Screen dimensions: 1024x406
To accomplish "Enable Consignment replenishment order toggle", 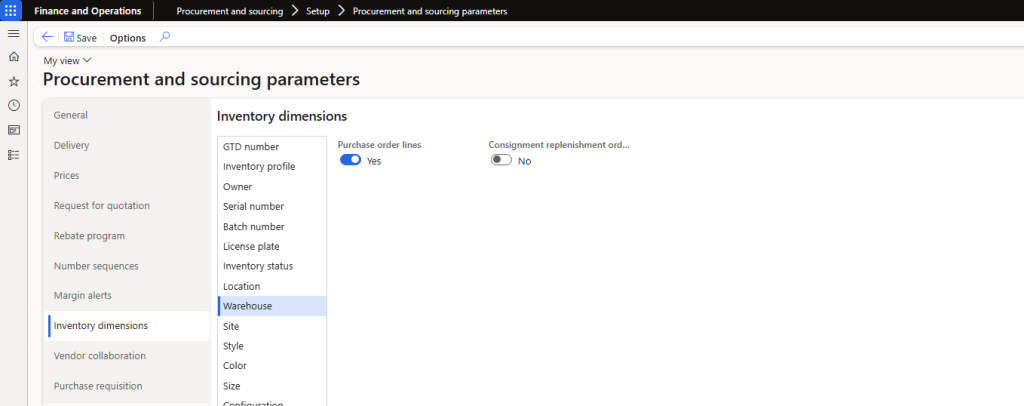I will click(x=501, y=160).
